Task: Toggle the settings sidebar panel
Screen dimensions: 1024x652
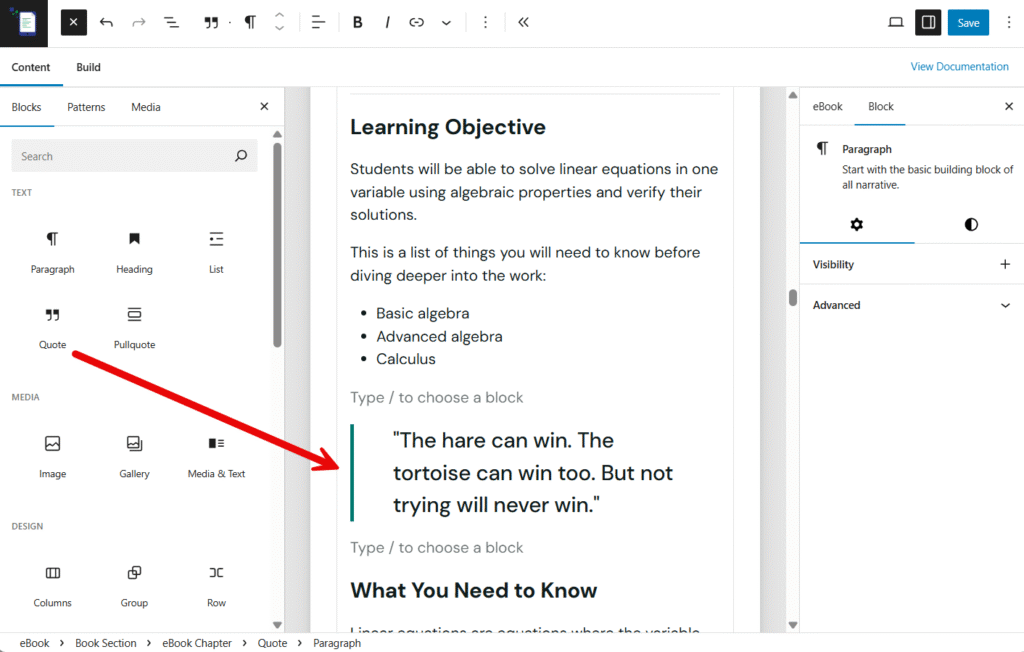Action: [x=928, y=22]
